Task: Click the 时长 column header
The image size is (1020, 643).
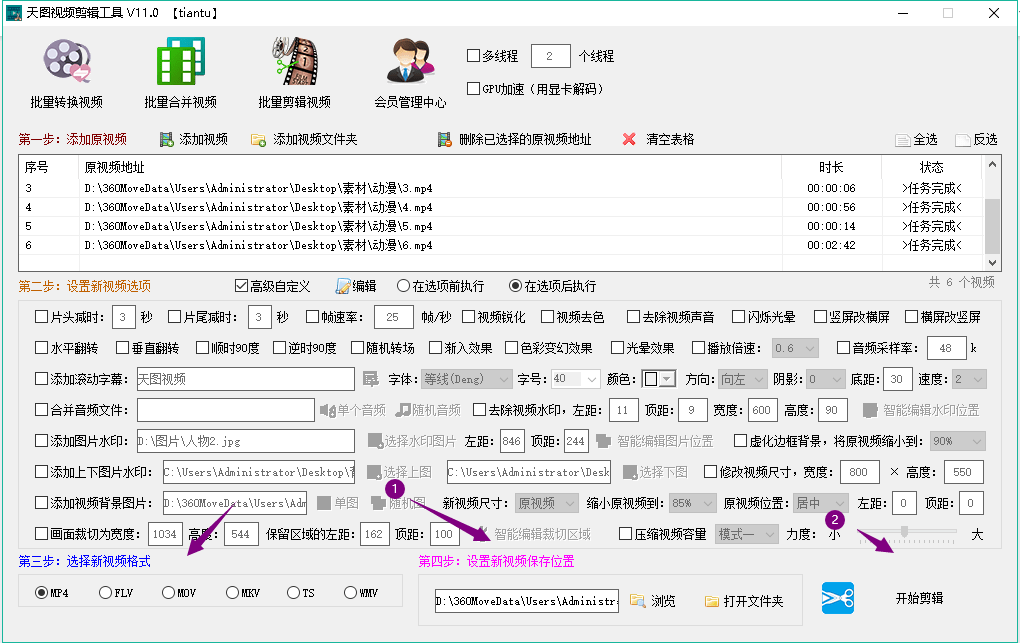Action: pyautogui.click(x=831, y=167)
